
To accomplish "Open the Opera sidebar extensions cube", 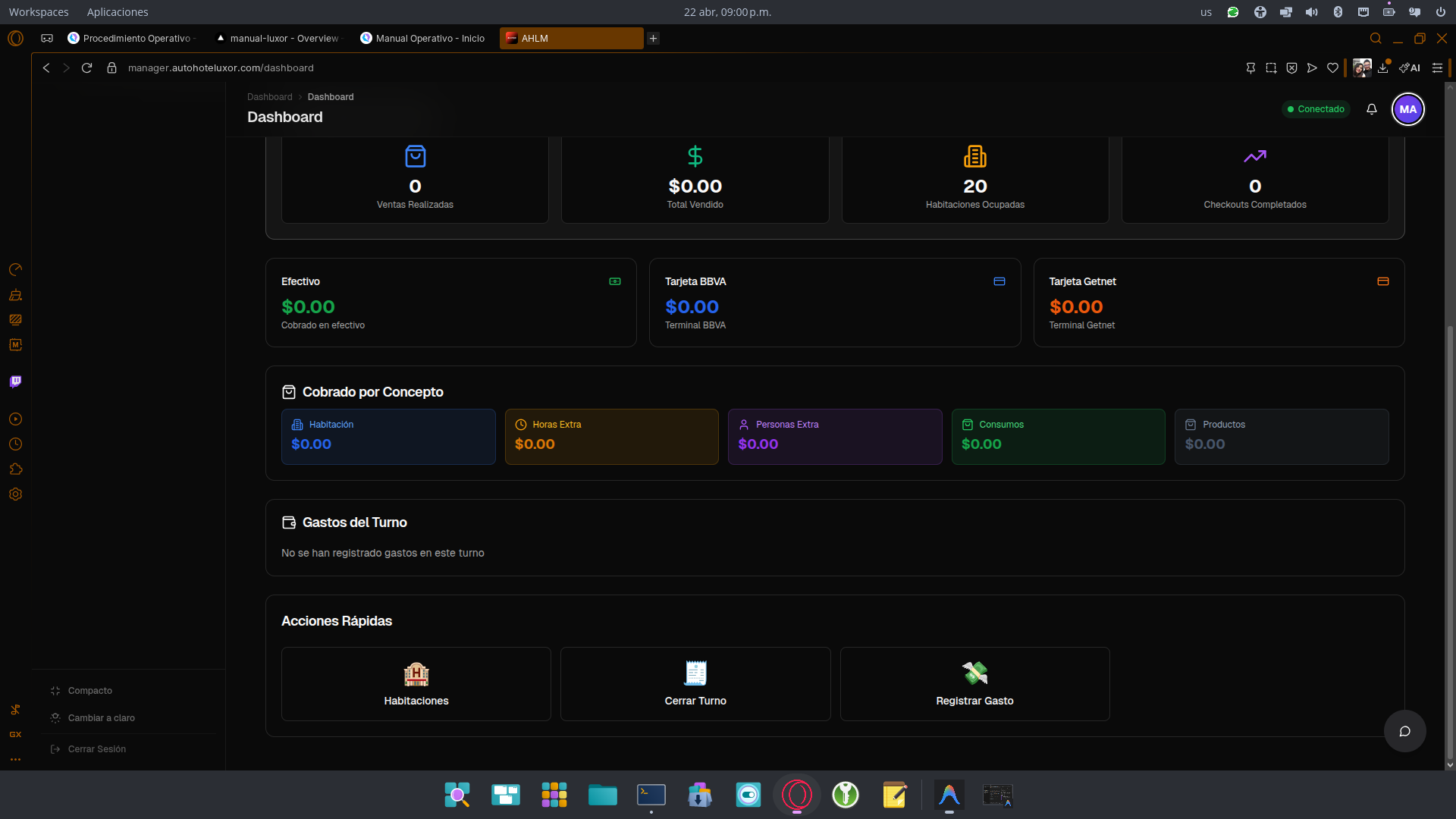I will (x=15, y=469).
